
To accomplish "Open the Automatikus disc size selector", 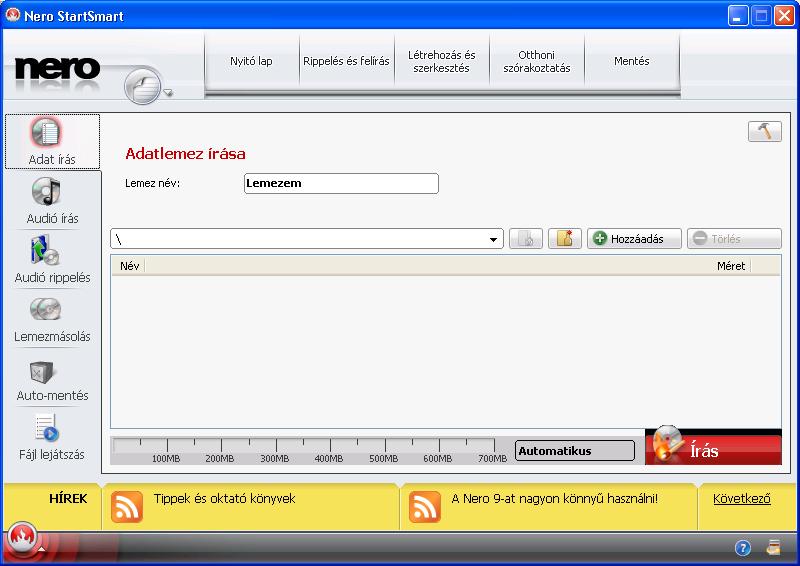I will (574, 451).
